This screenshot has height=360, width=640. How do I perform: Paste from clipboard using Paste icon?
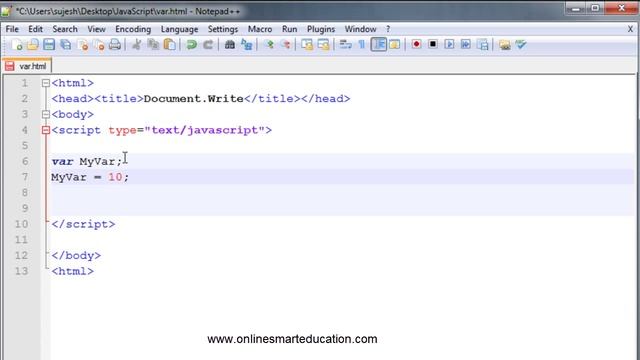tap(169, 44)
